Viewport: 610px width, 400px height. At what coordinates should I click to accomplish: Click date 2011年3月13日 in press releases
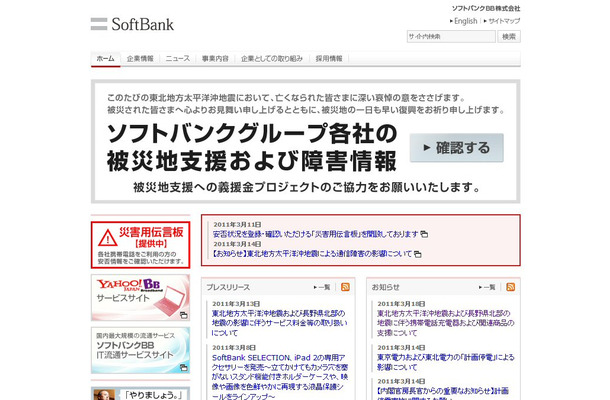point(236,304)
